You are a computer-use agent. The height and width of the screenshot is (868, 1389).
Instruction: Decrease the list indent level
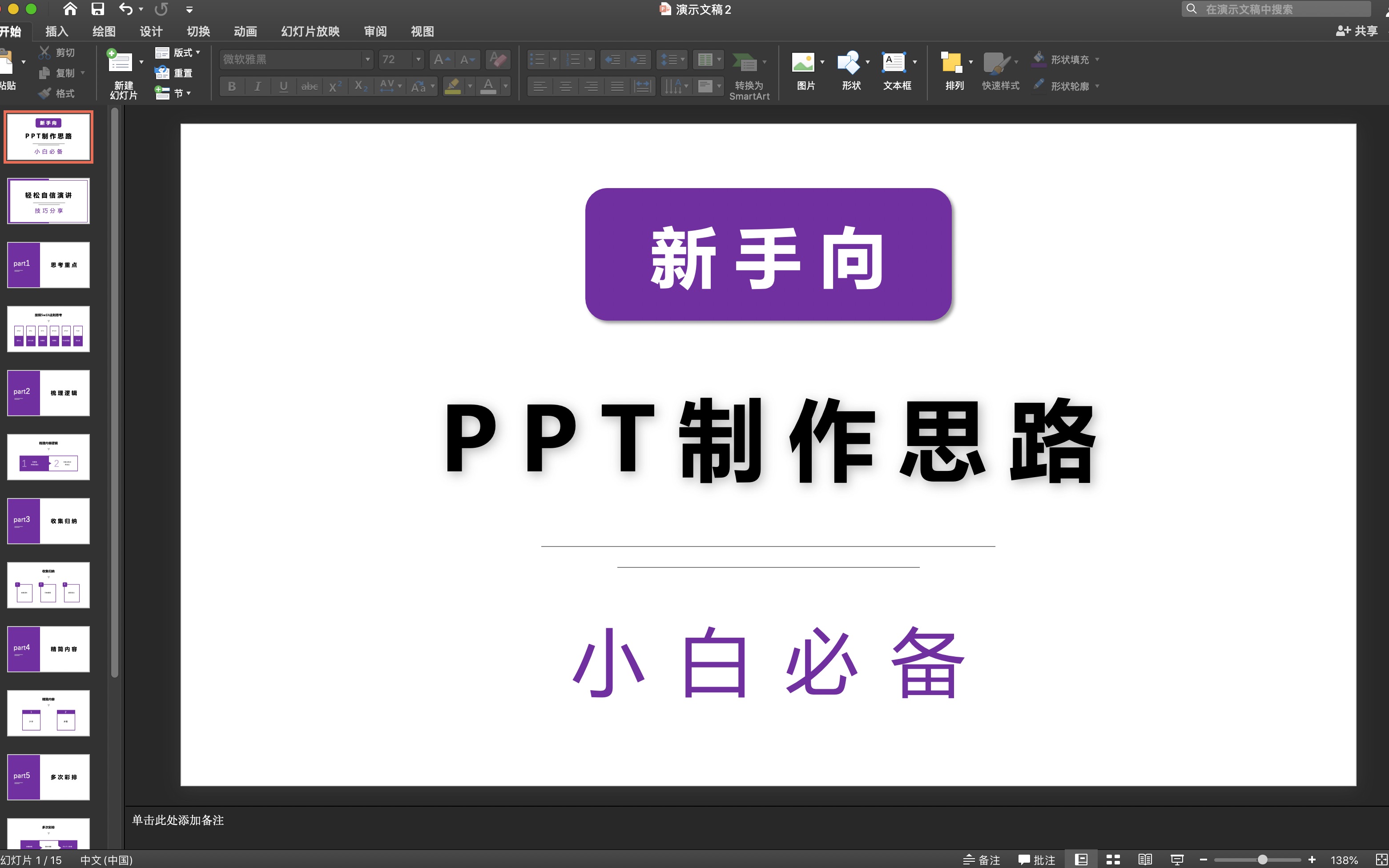pos(613,59)
